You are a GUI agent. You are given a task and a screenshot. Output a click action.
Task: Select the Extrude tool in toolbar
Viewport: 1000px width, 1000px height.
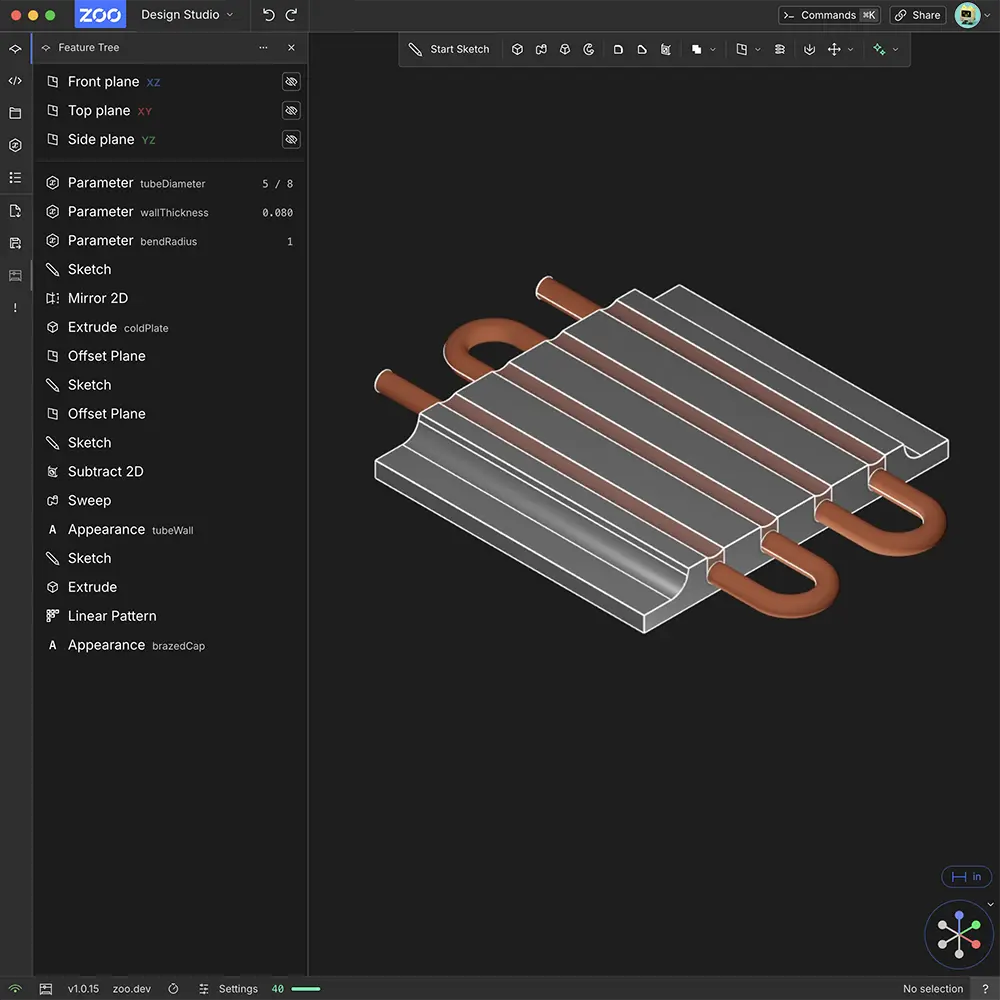pyautogui.click(x=517, y=49)
